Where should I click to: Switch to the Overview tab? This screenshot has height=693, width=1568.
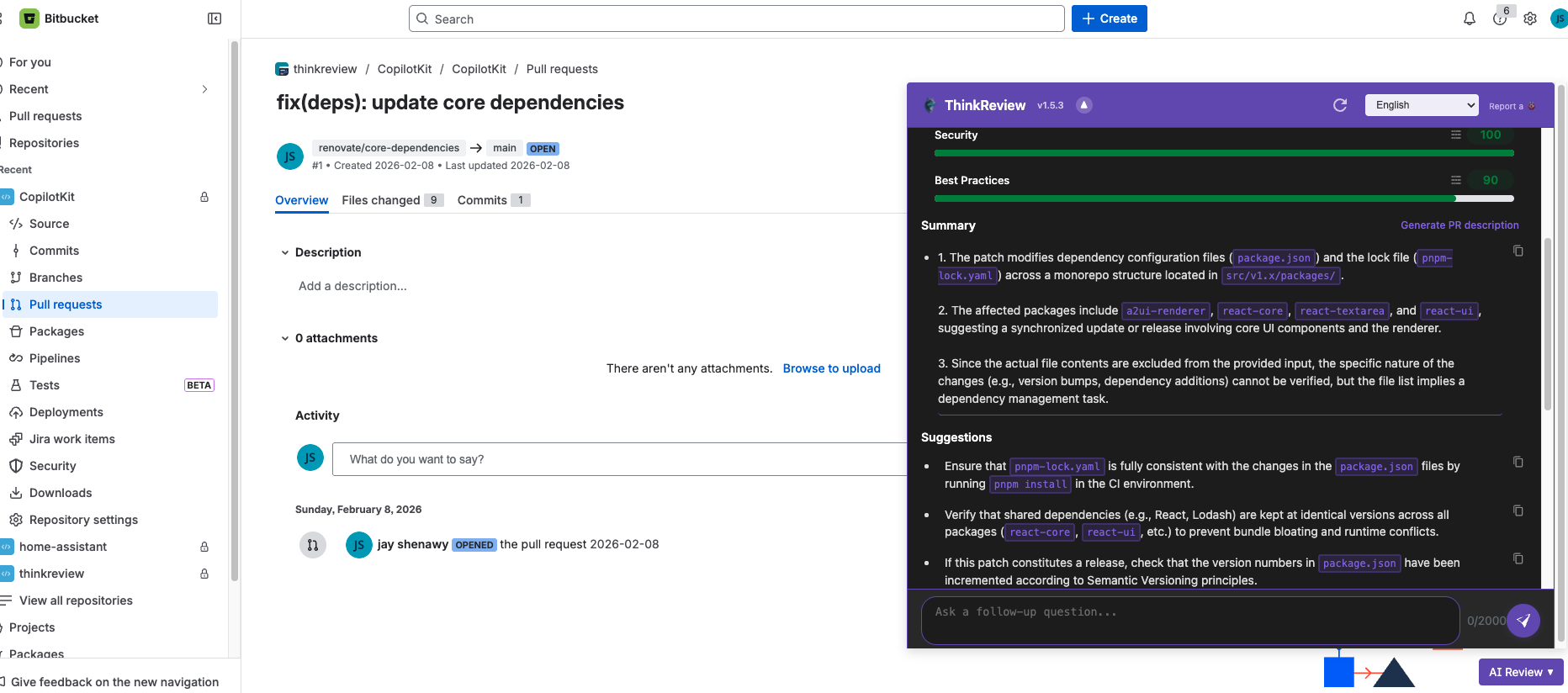301,200
